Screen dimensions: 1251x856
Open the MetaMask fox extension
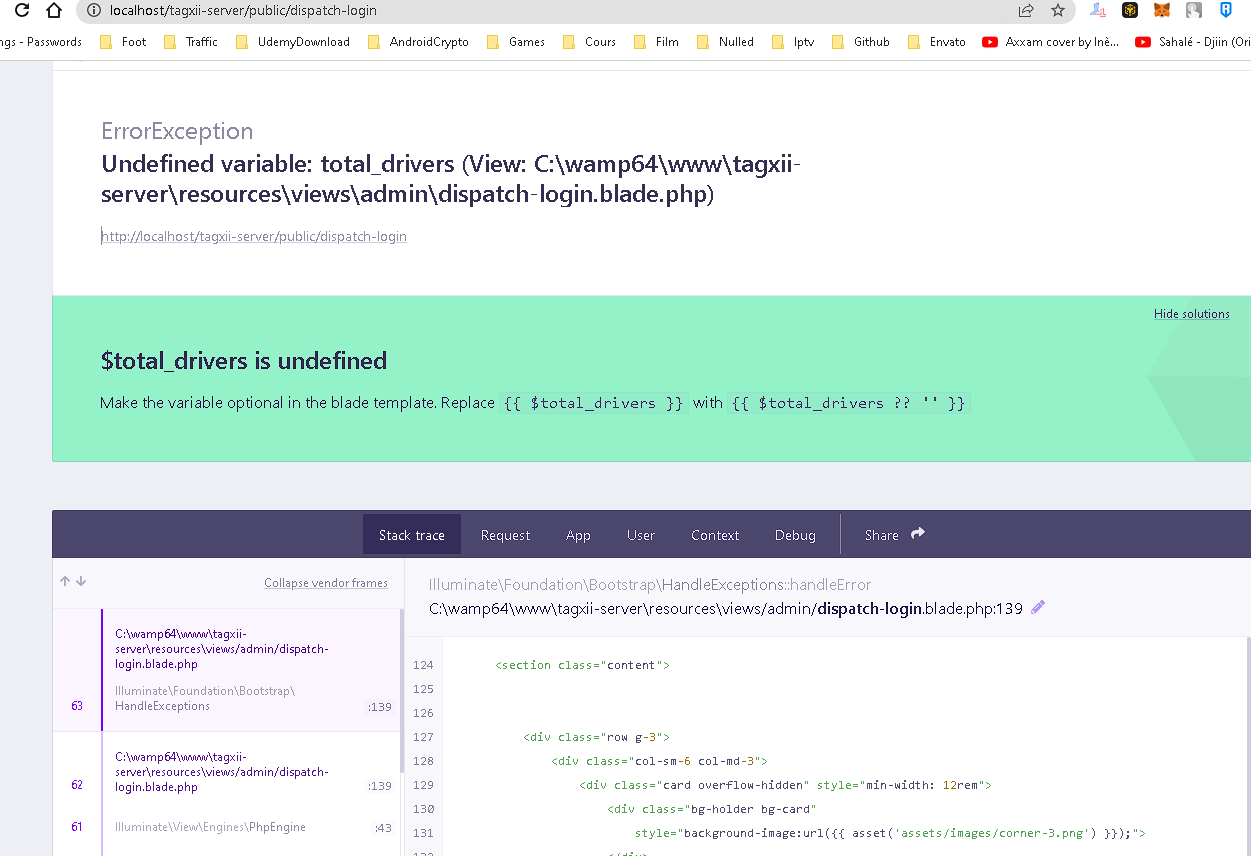point(1162,11)
